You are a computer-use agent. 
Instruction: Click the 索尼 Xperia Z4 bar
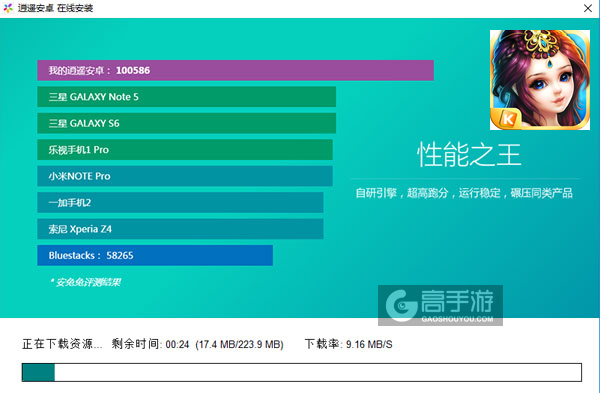(180, 229)
